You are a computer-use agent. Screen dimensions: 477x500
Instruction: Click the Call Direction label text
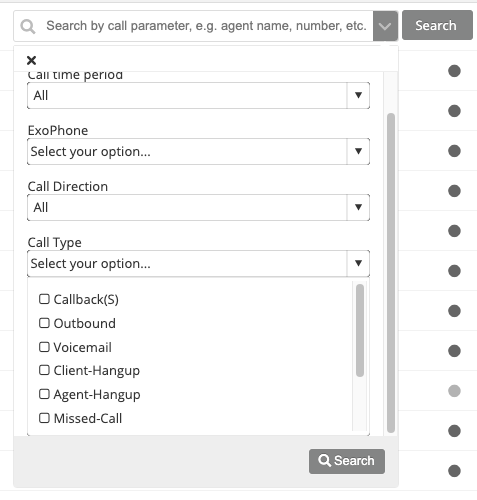tap(68, 186)
